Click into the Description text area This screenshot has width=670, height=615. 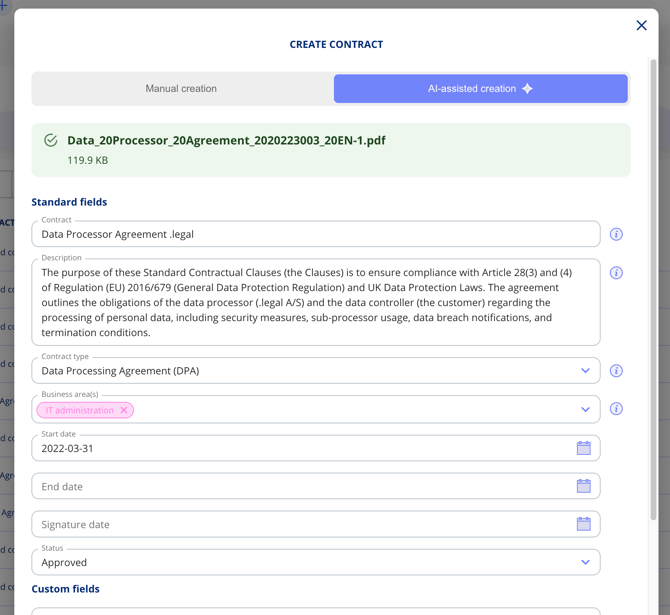pos(300,302)
